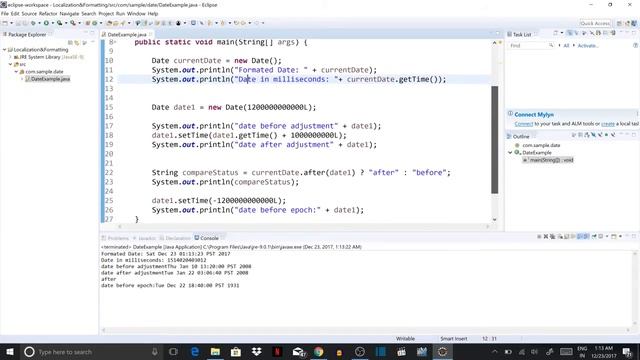The image size is (640, 360).
Task: Open the Window menu
Action: (x=136, y=13)
